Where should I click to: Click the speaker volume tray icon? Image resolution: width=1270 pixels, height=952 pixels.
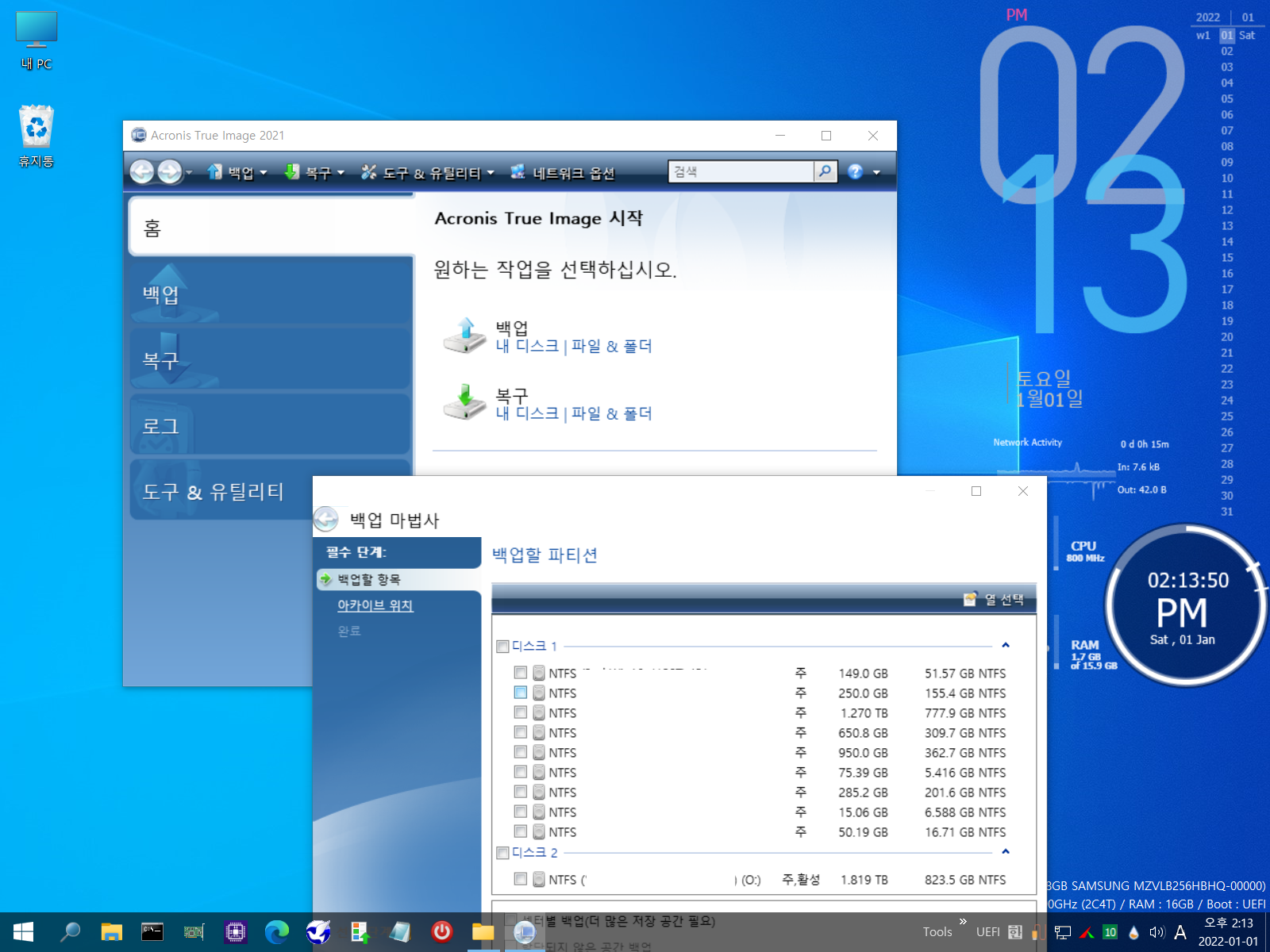pos(1157,932)
